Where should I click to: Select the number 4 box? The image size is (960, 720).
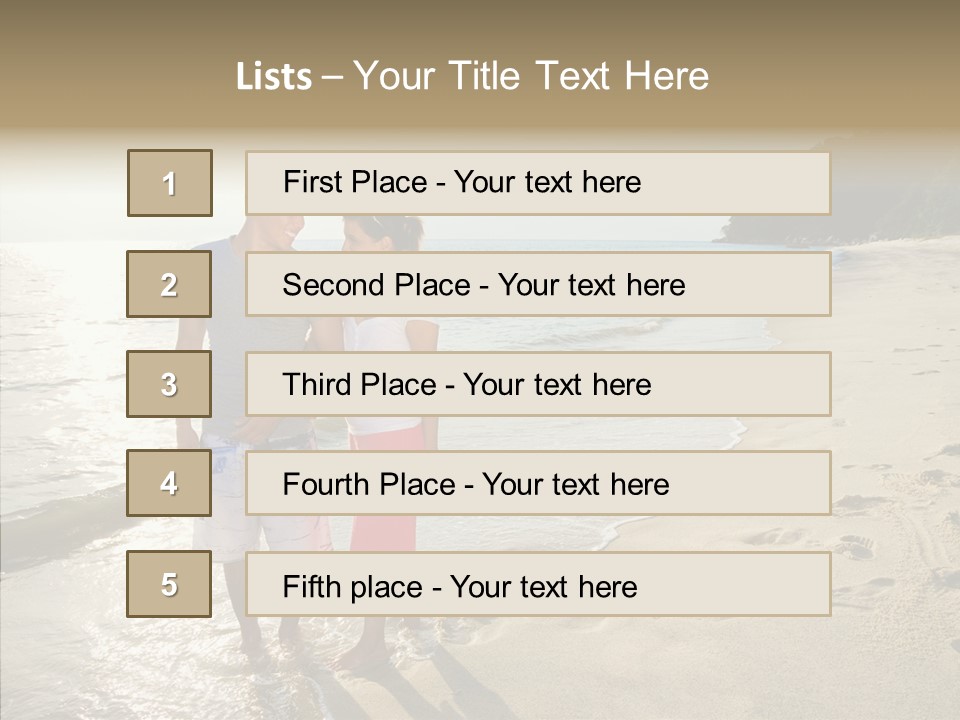click(x=169, y=483)
